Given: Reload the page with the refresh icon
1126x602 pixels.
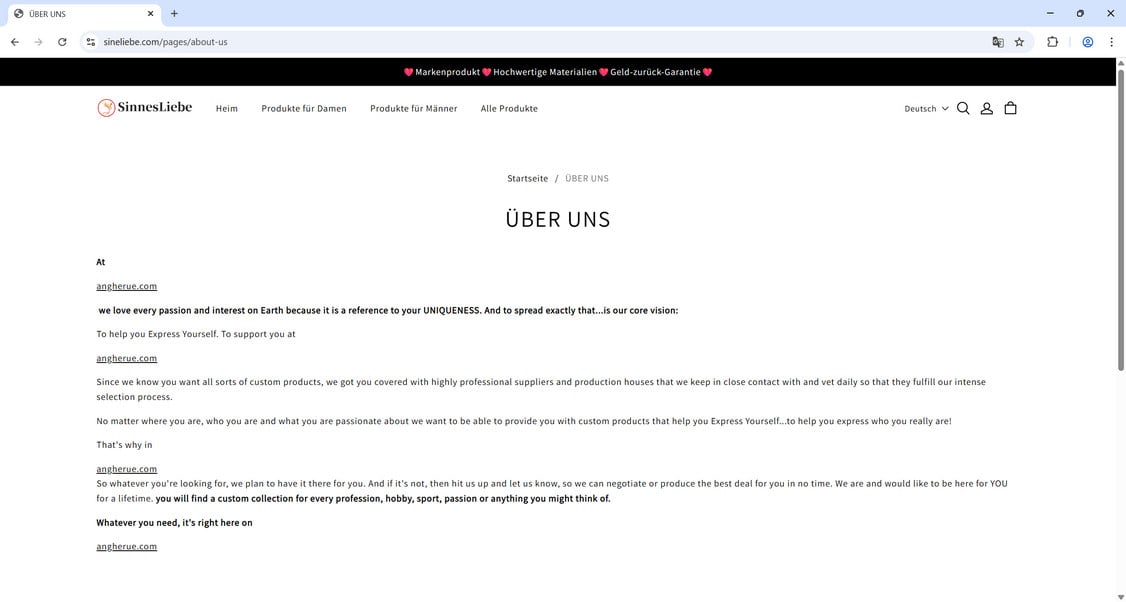Looking at the screenshot, I should coord(62,42).
